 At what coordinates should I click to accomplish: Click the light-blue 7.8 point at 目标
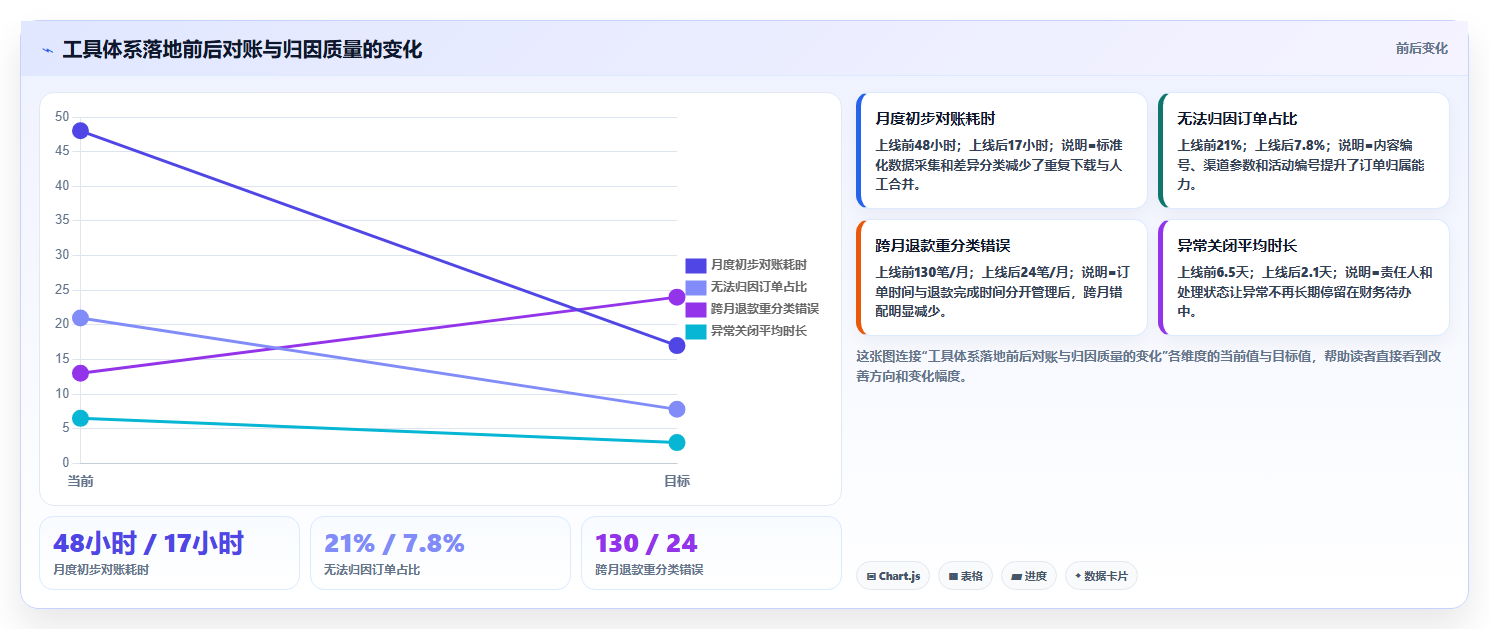coord(677,409)
